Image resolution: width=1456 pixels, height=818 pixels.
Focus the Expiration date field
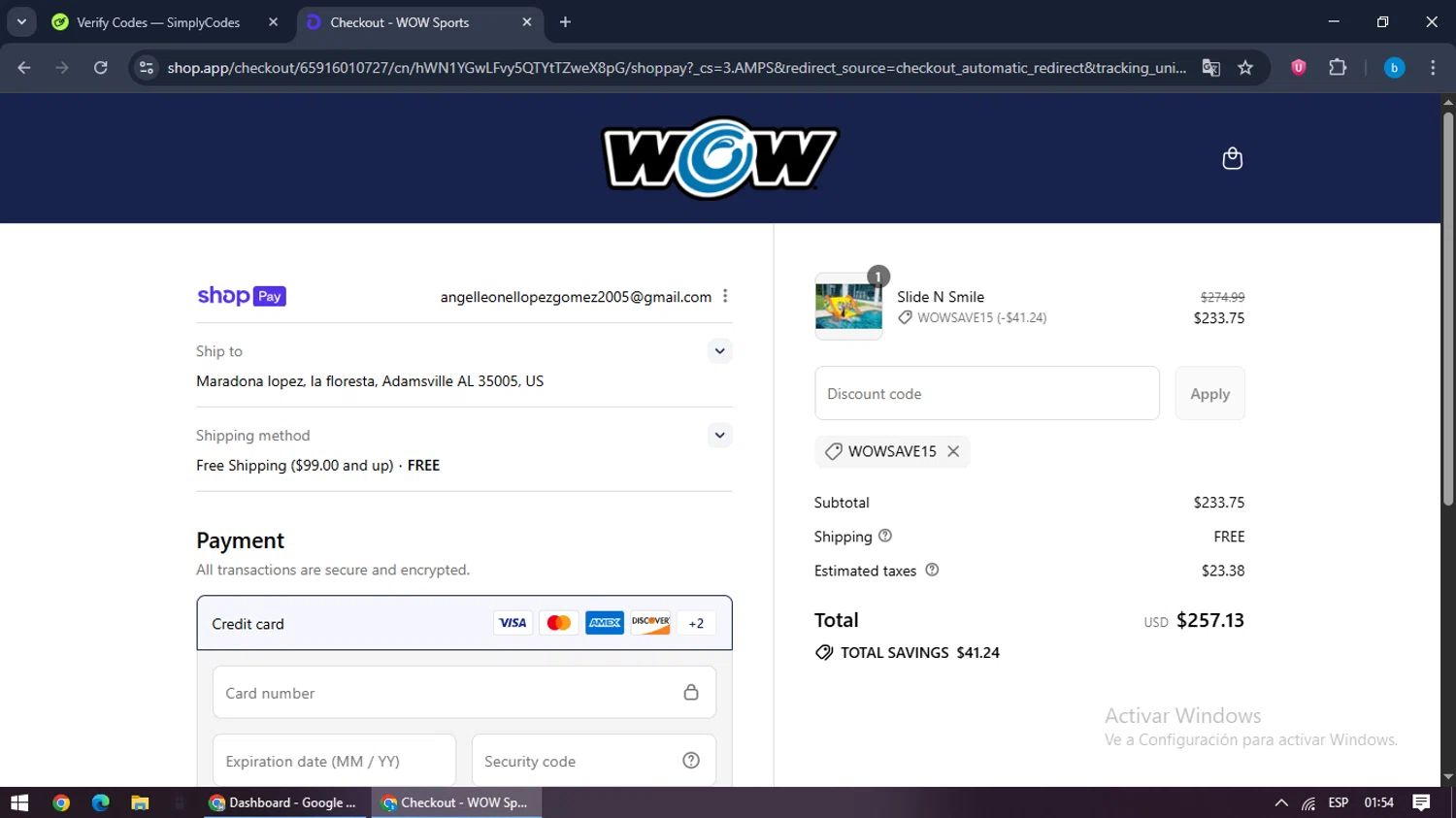coord(334,761)
